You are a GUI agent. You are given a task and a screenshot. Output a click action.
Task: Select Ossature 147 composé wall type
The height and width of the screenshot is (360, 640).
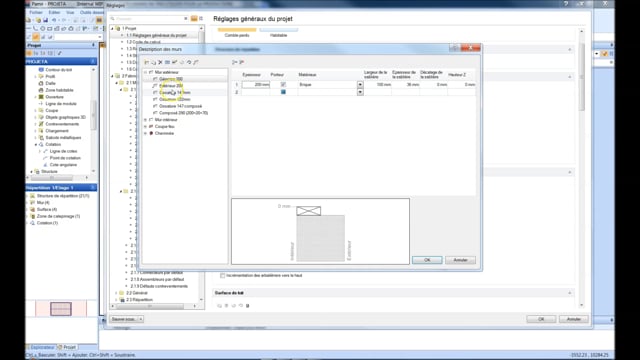(x=180, y=106)
